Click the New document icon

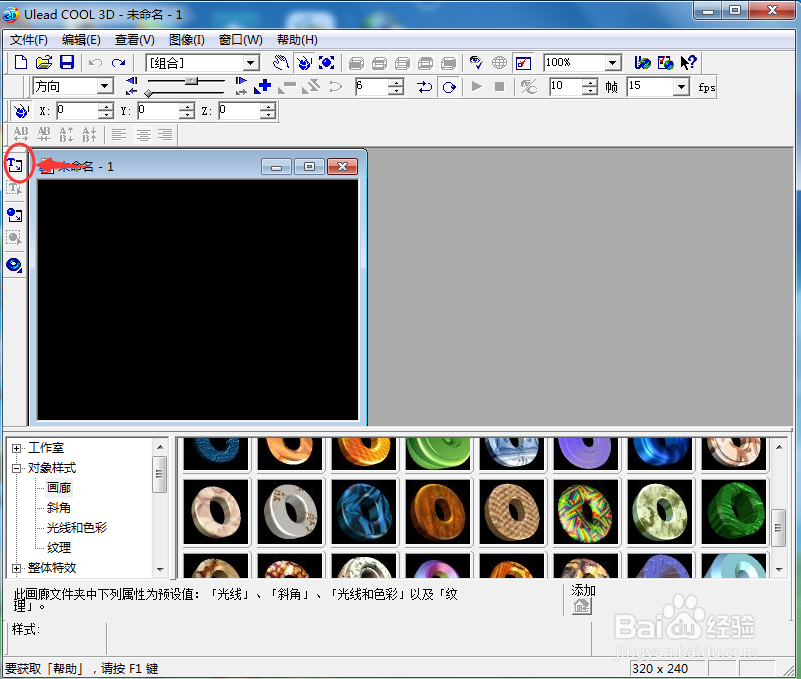pyautogui.click(x=21, y=62)
